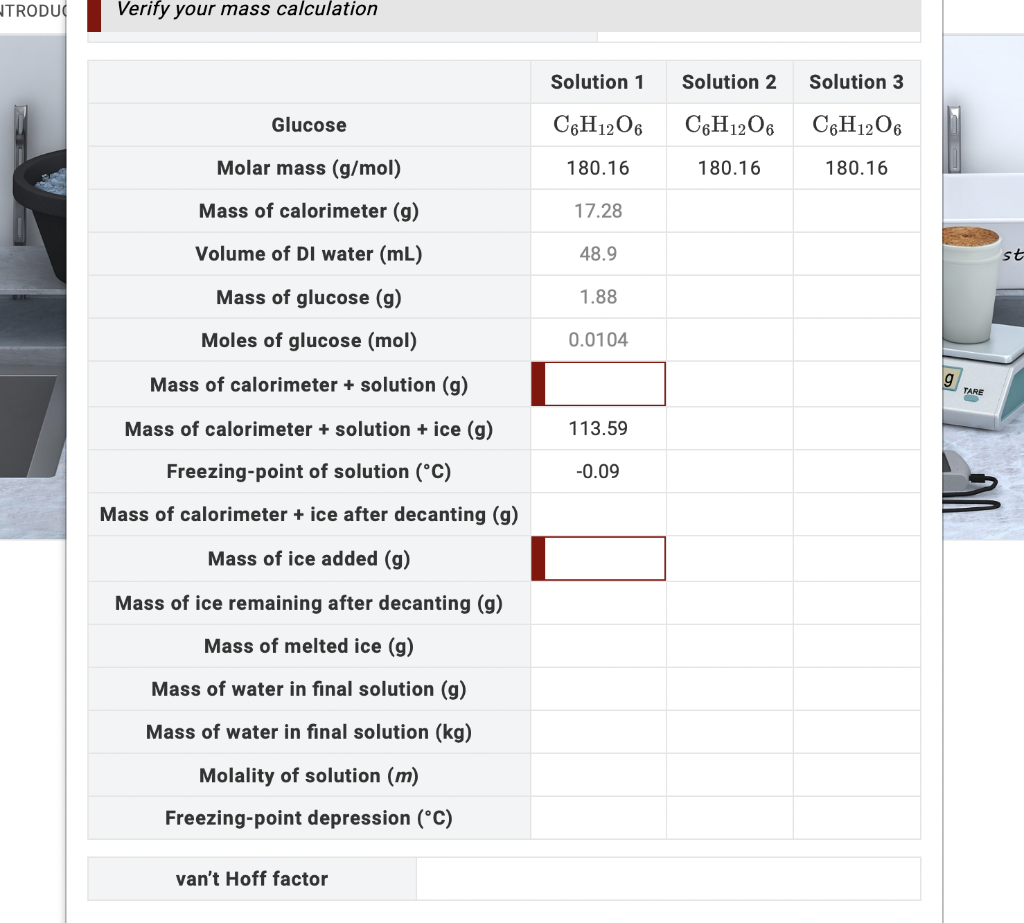The width and height of the screenshot is (1024, 923).
Task: Click the Volume of DI water (mL) label
Action: pos(309,255)
